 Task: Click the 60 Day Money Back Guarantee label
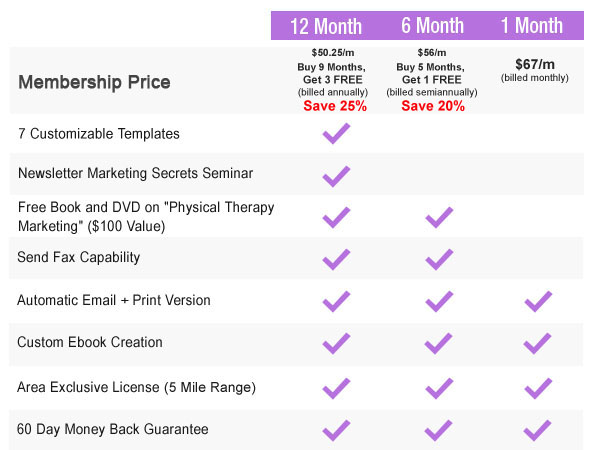point(112,429)
